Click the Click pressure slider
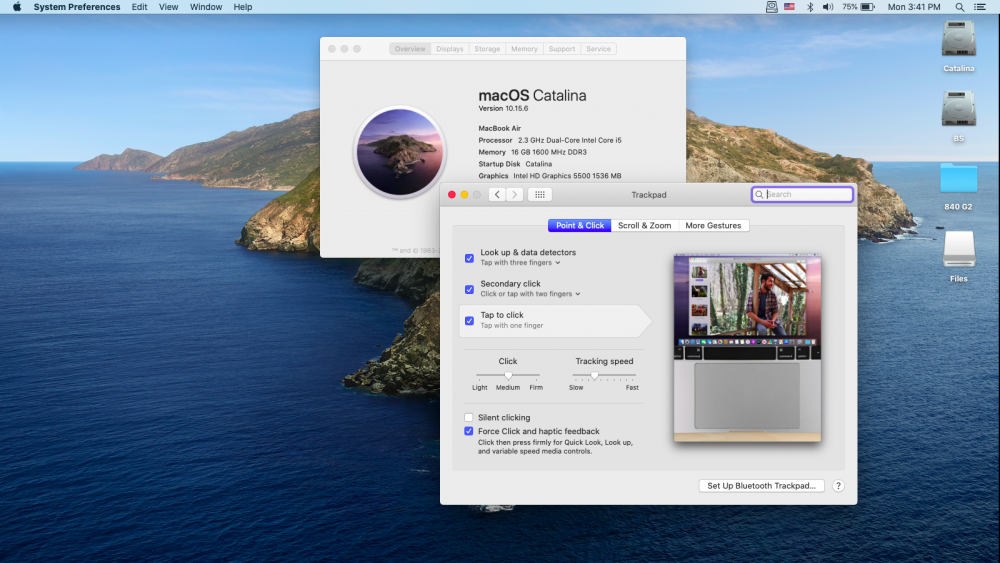Viewport: 1000px width, 563px height. tap(508, 376)
